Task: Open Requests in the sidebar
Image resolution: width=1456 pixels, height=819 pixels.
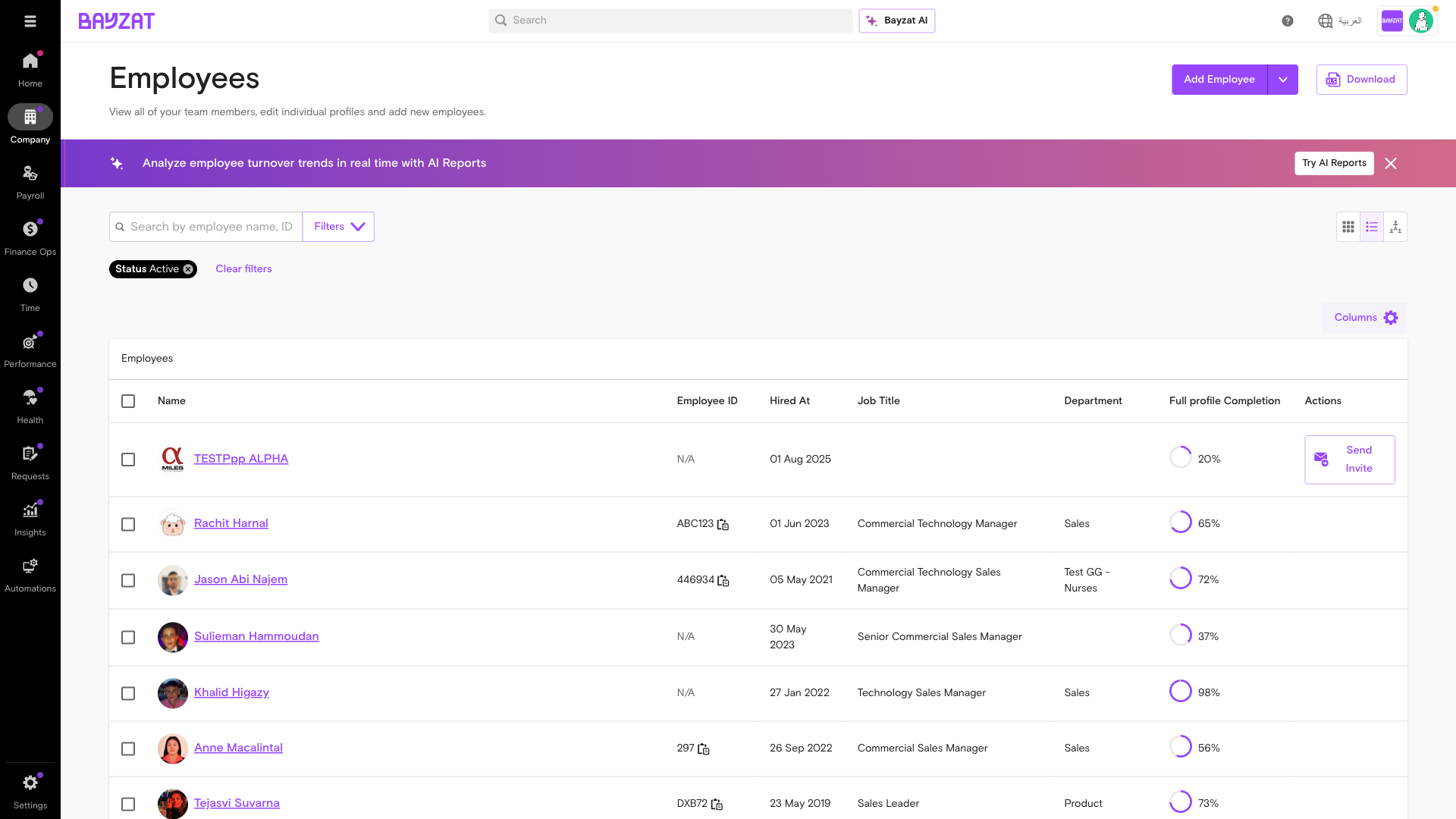Action: (30, 463)
